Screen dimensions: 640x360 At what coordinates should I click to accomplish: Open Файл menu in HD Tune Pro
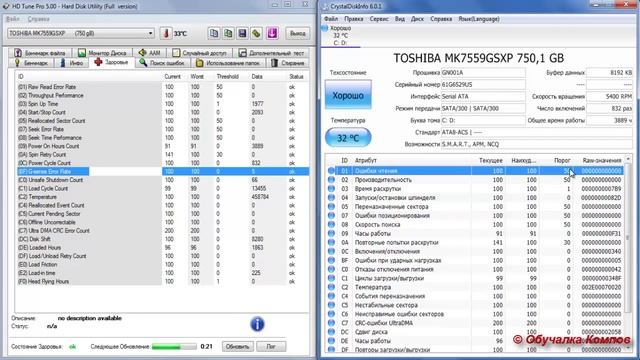pos(13,19)
